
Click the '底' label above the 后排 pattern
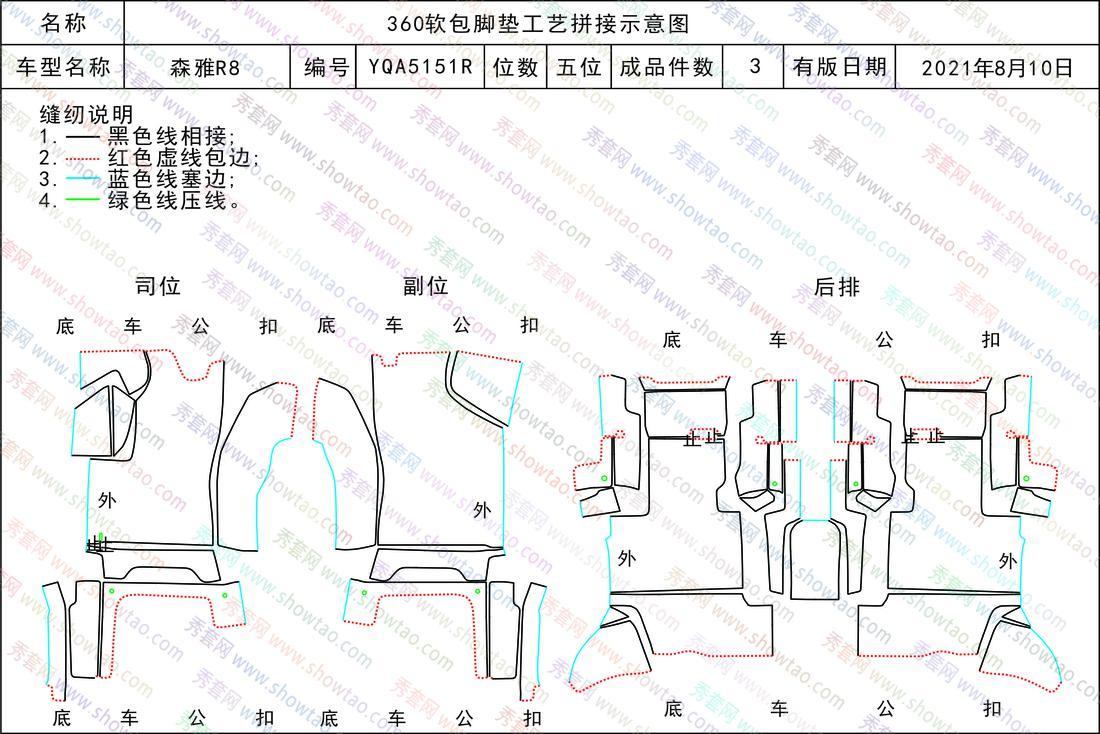click(671, 340)
